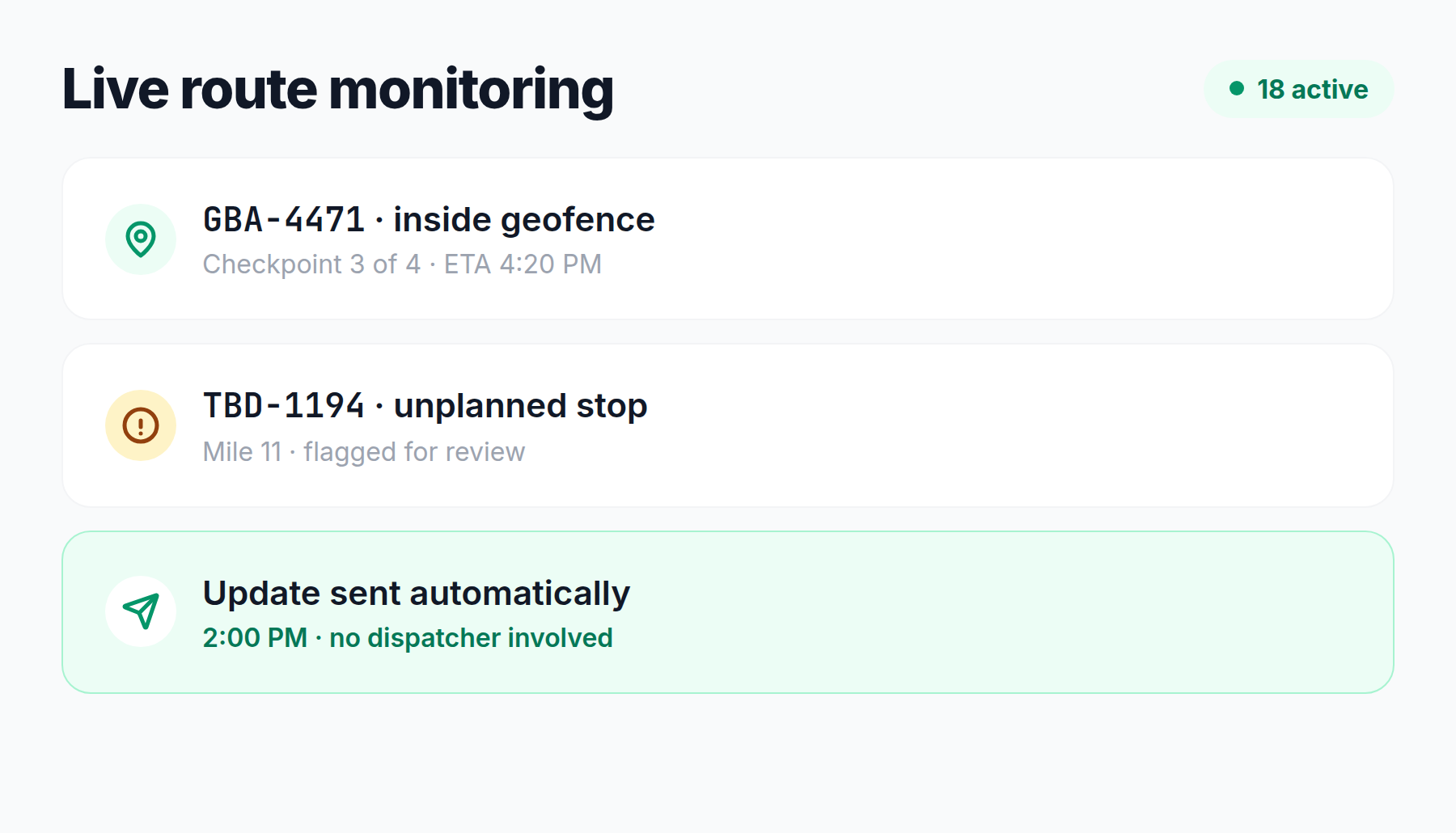Click 'Checkpoint 3 of 4 · ETA 4:20 PM'
This screenshot has width=1456, height=833.
(x=402, y=264)
